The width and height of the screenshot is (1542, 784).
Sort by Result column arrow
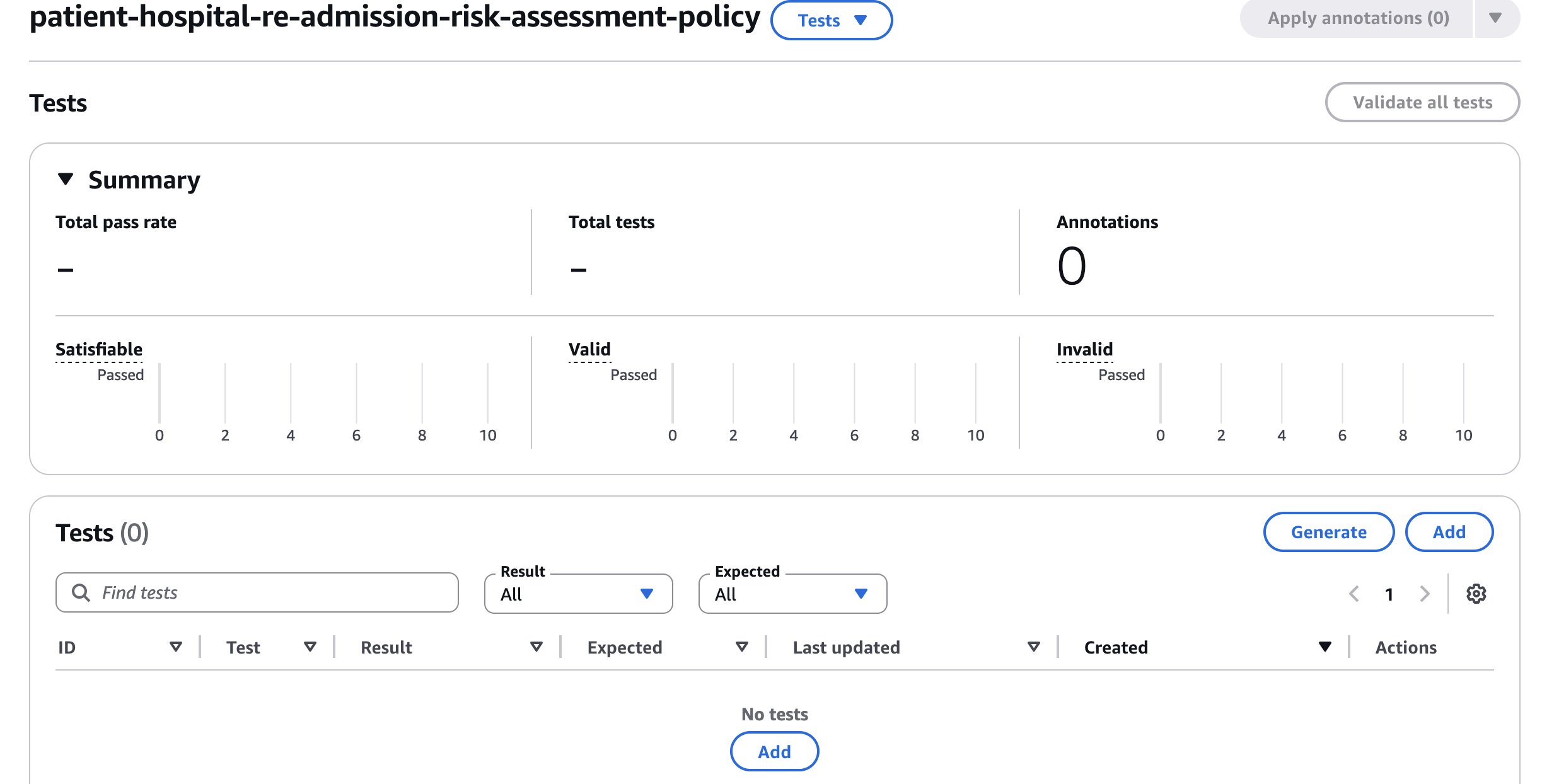tap(536, 647)
